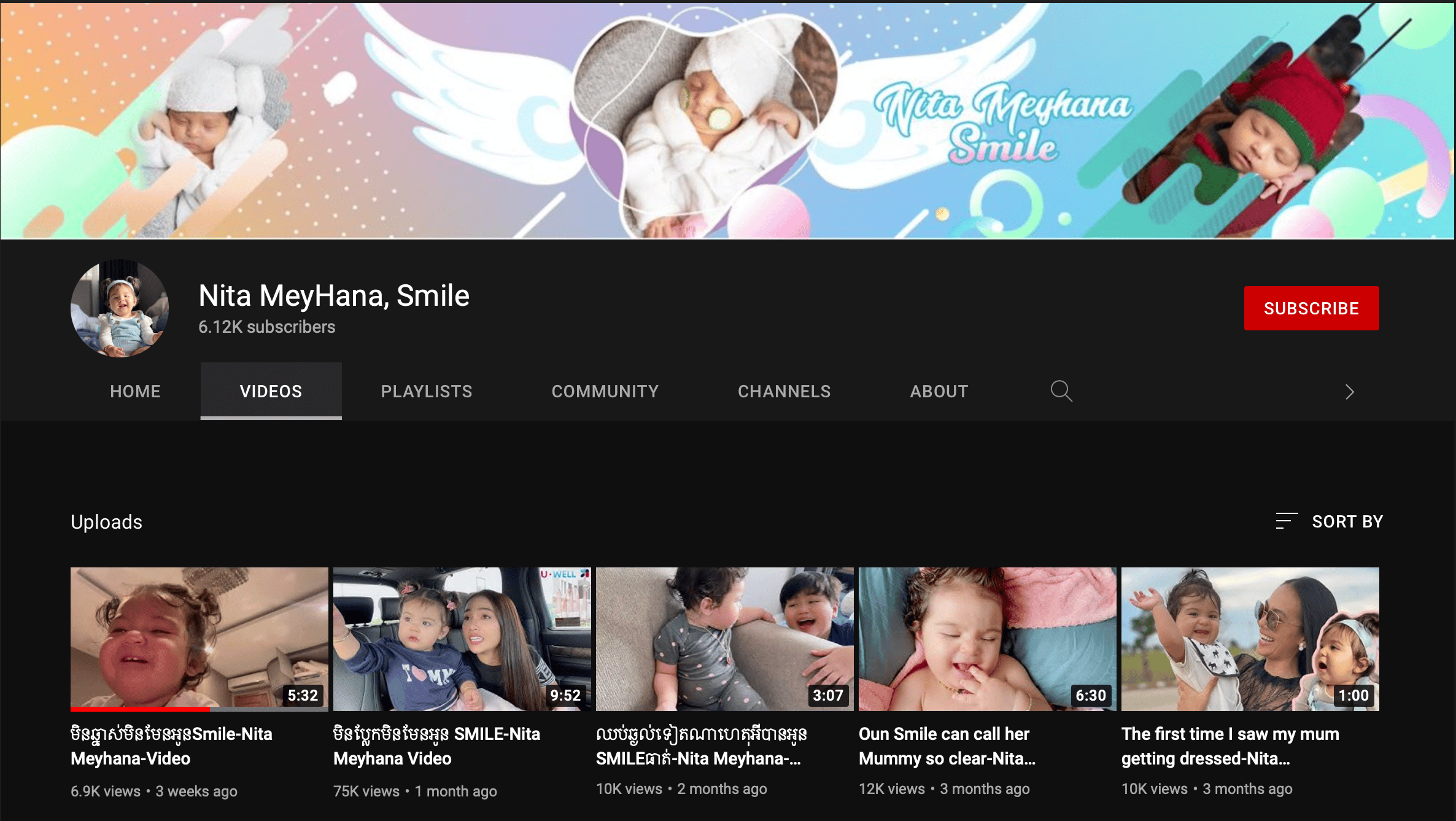Open the SORT BY dropdown

[1347, 521]
